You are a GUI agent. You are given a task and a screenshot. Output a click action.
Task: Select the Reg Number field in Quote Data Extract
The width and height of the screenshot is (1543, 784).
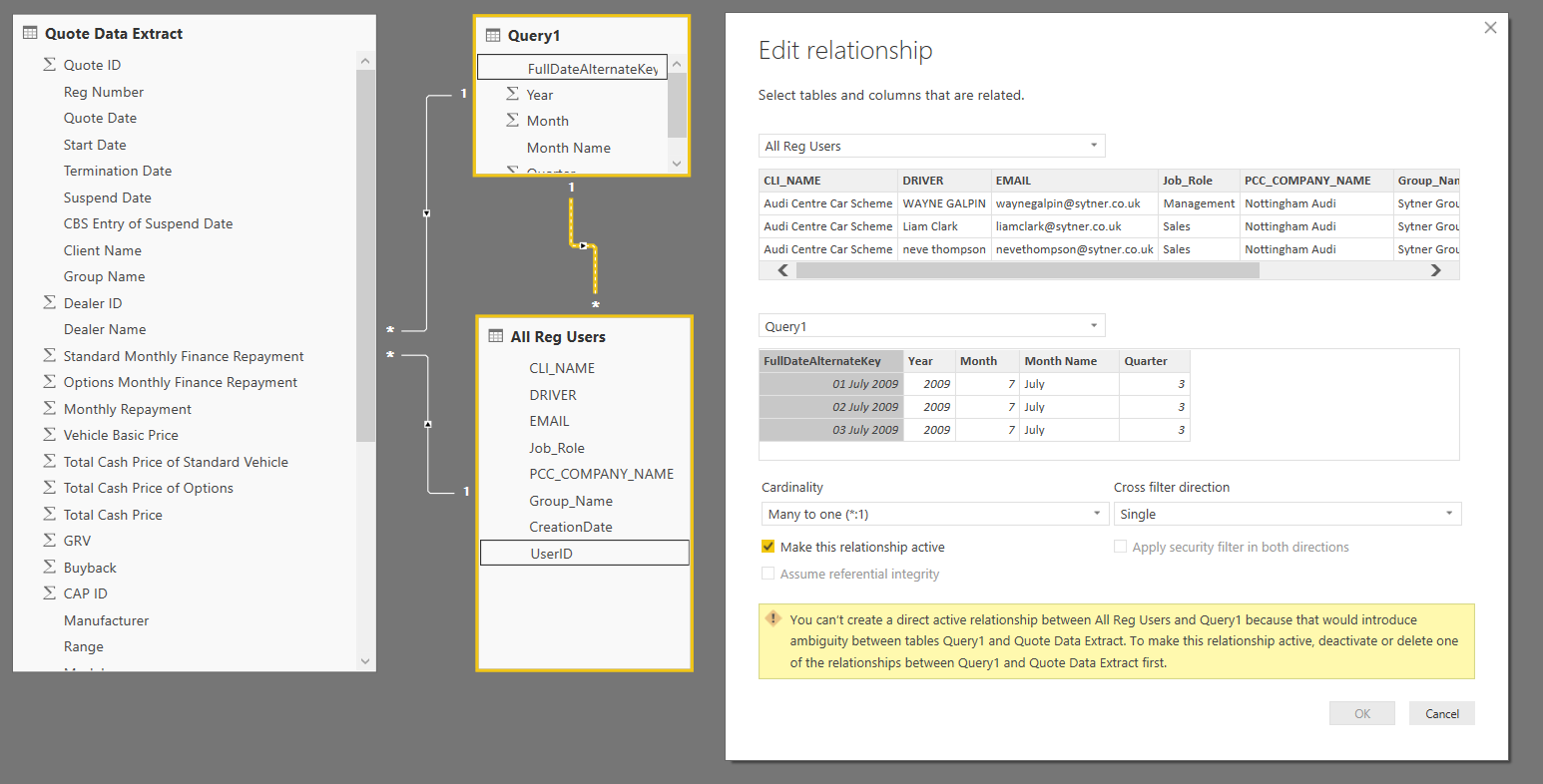pos(104,92)
